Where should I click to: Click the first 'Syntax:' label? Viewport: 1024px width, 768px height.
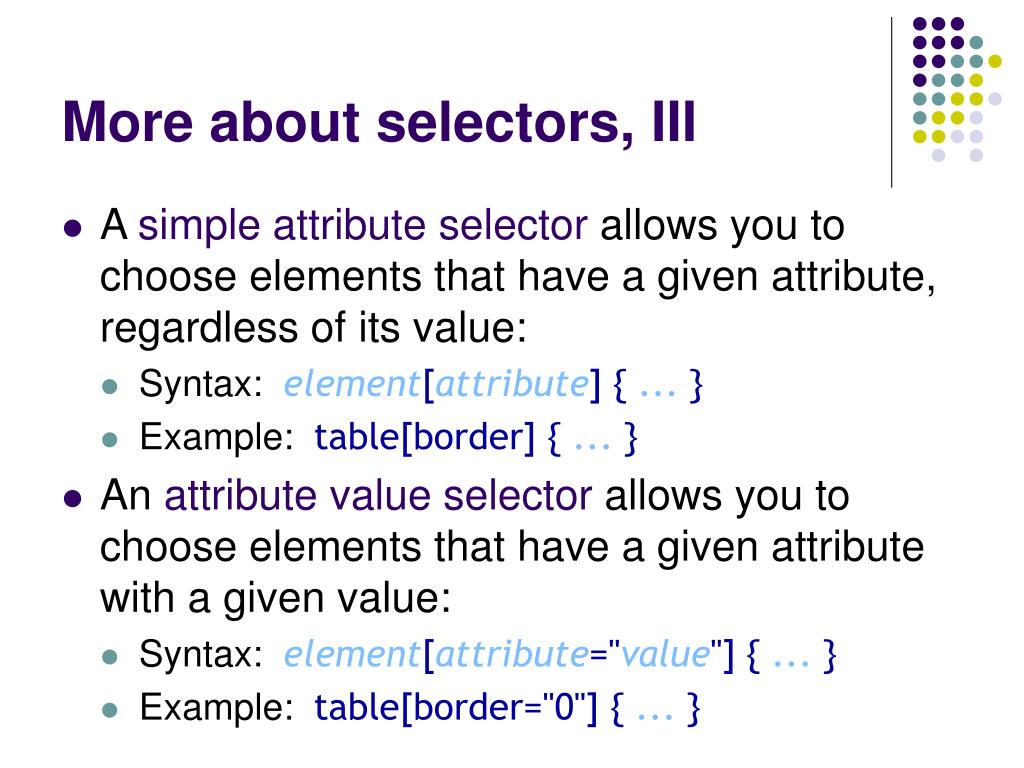tap(201, 384)
